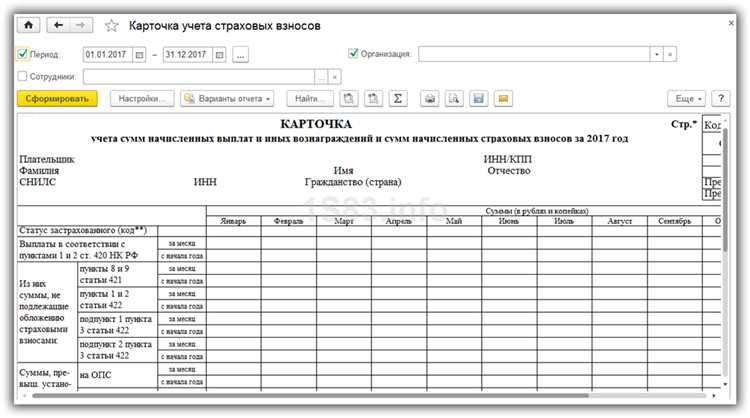The width and height of the screenshot is (750, 418).
Task: Click the sum (Σ) icon
Action: 397,99
